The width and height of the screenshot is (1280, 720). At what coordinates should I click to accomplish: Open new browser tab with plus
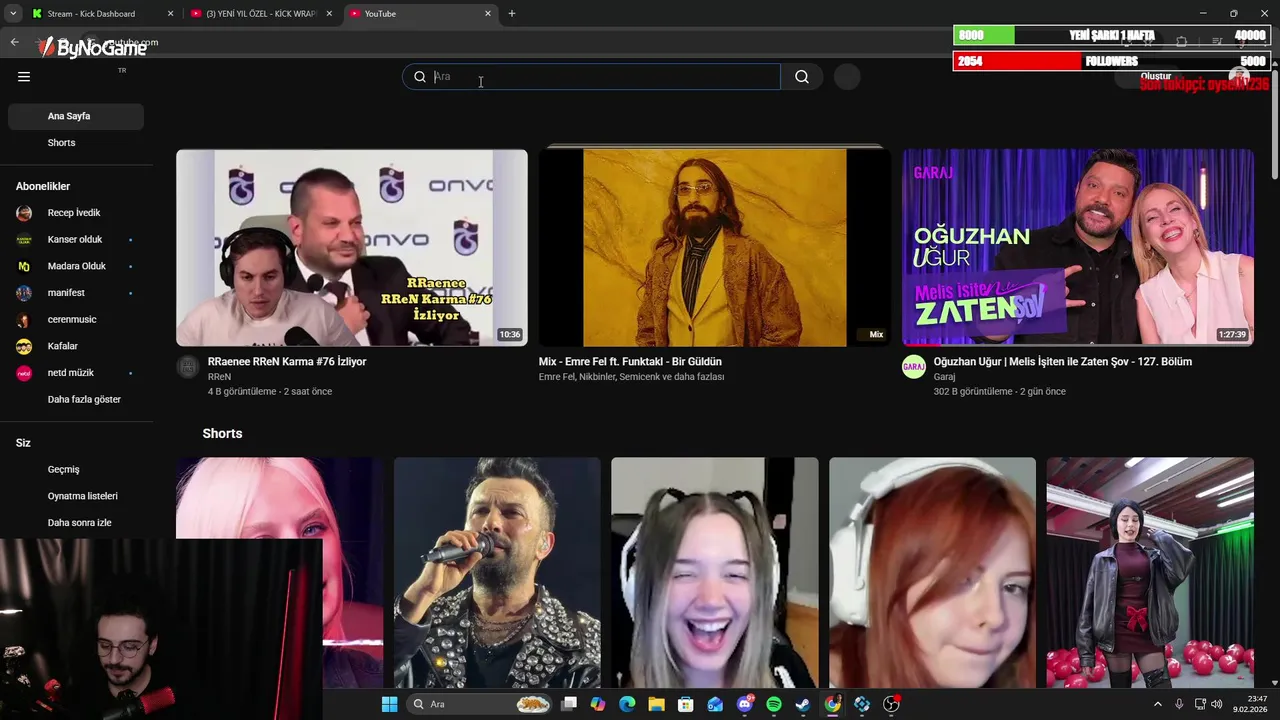point(512,13)
